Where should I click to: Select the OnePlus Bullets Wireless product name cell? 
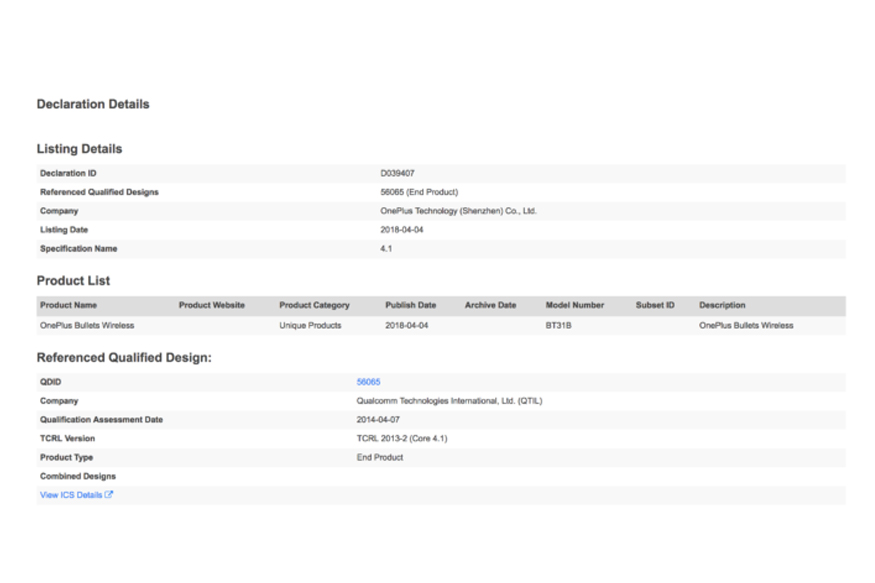(x=87, y=325)
